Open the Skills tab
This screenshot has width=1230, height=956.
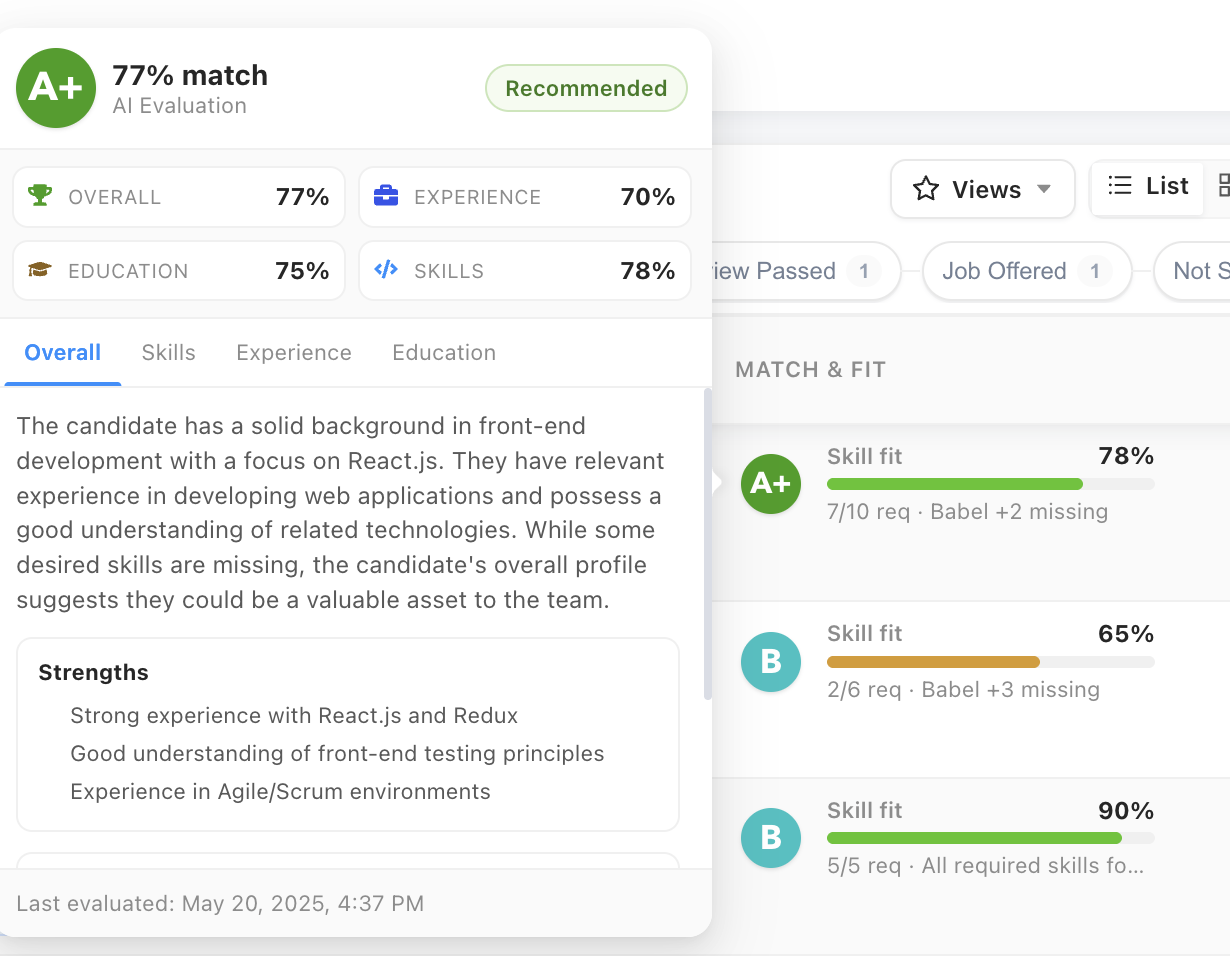[168, 352]
